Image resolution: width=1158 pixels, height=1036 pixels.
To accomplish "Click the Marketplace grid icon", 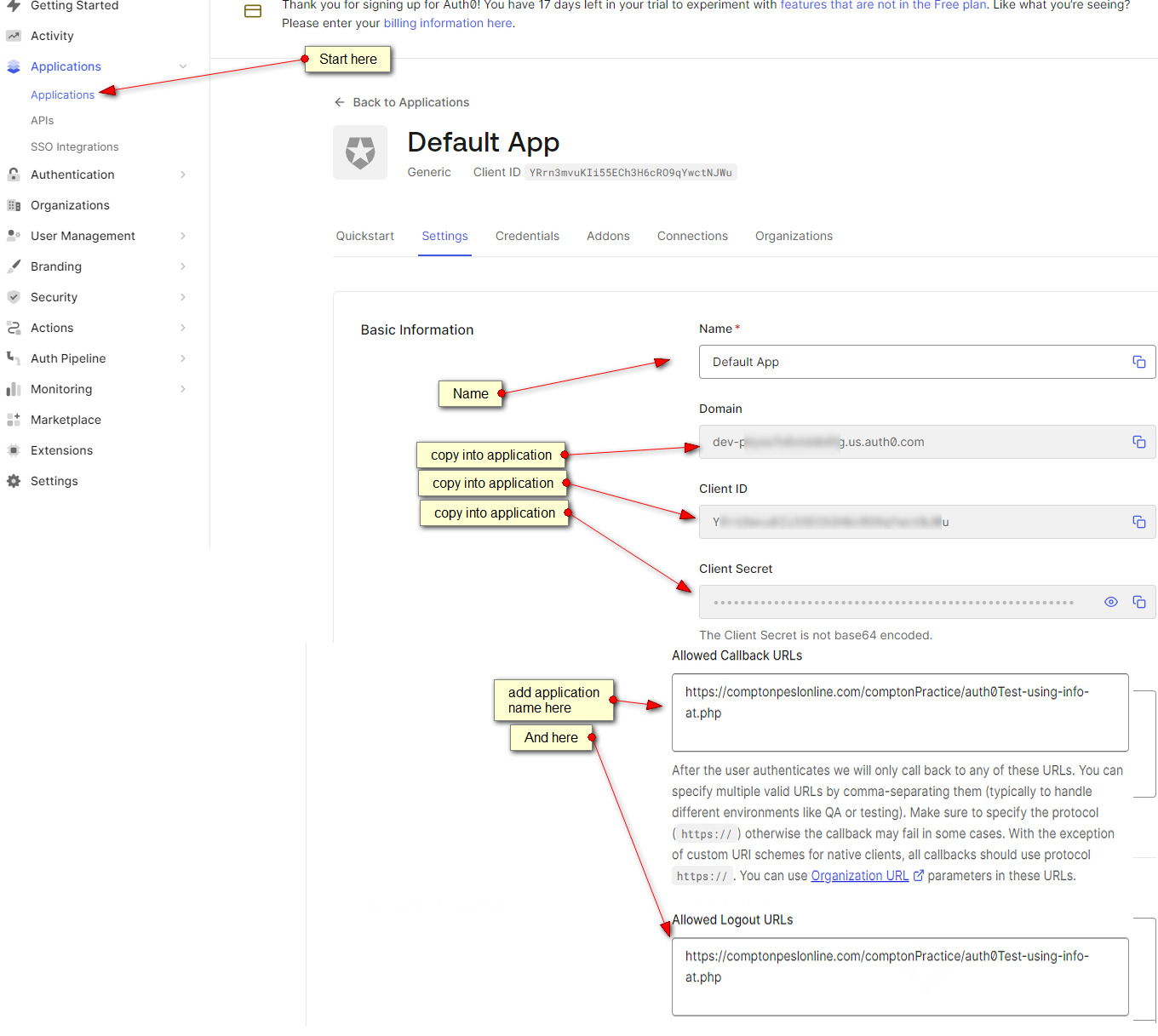I will [x=14, y=420].
